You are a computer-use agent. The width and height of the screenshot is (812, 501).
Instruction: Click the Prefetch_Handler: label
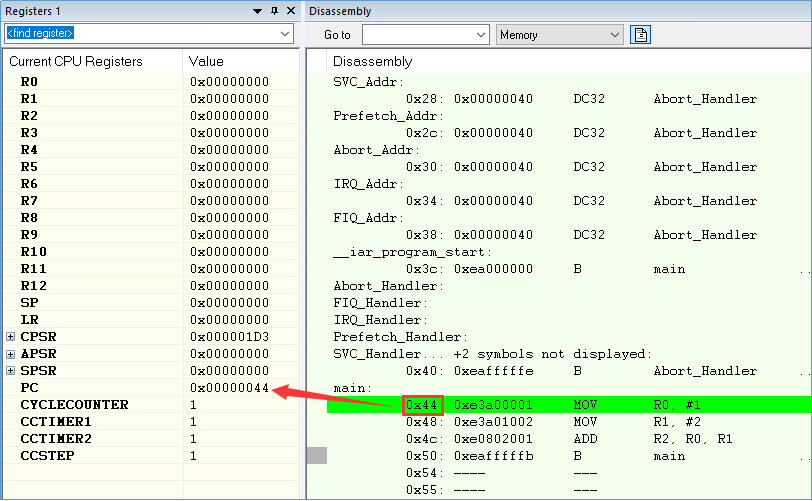tap(400, 337)
